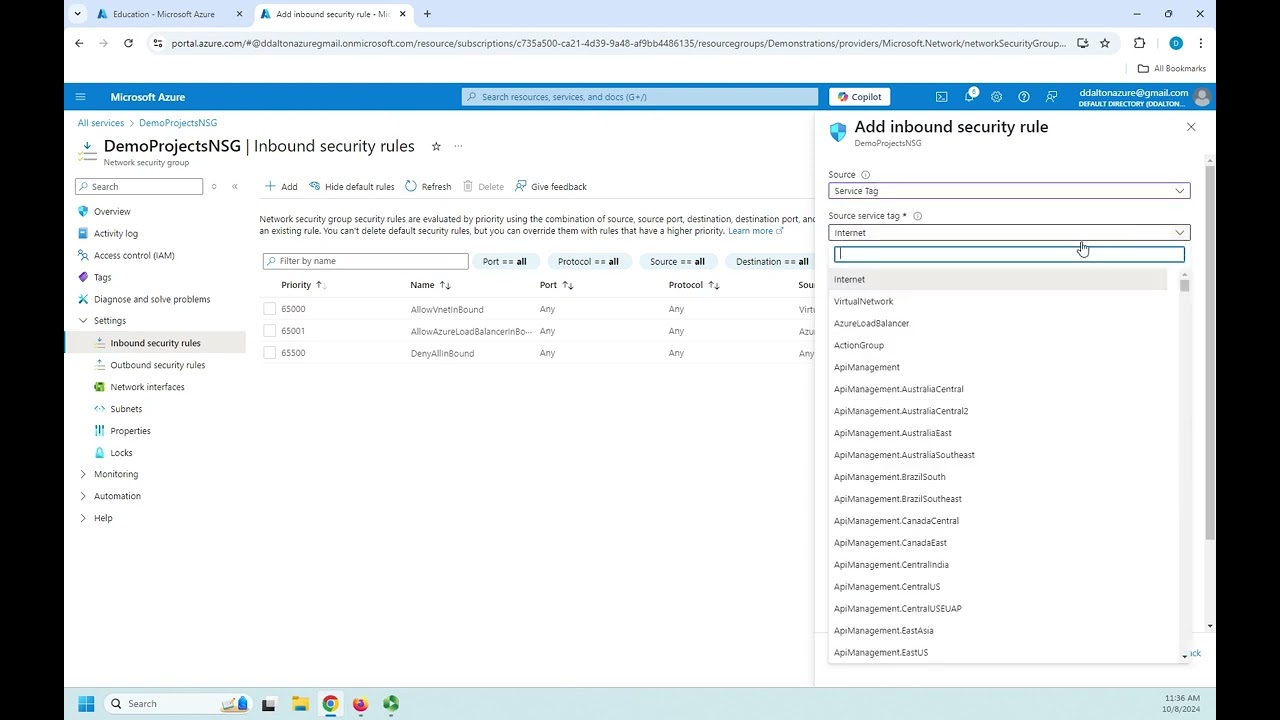Click Give feedback
Screen dimensions: 1280x720
pyautogui.click(x=550, y=187)
